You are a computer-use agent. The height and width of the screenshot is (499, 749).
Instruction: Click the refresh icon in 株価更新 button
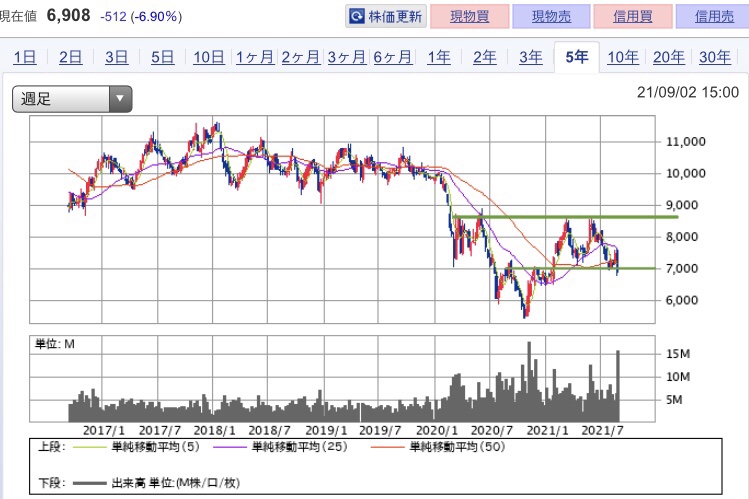coord(357,17)
